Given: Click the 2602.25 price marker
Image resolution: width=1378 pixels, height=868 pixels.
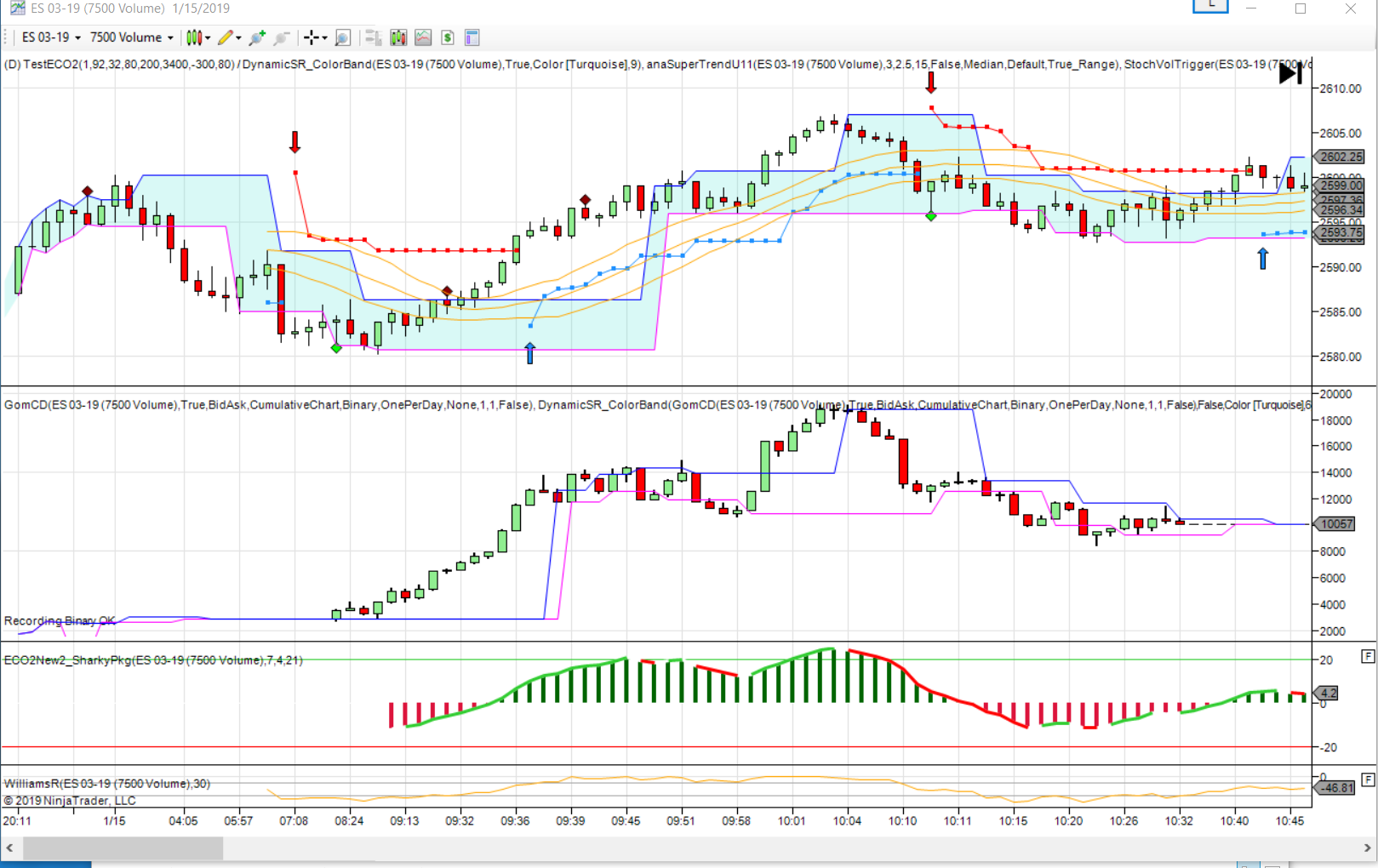Looking at the screenshot, I should coord(1340,157).
